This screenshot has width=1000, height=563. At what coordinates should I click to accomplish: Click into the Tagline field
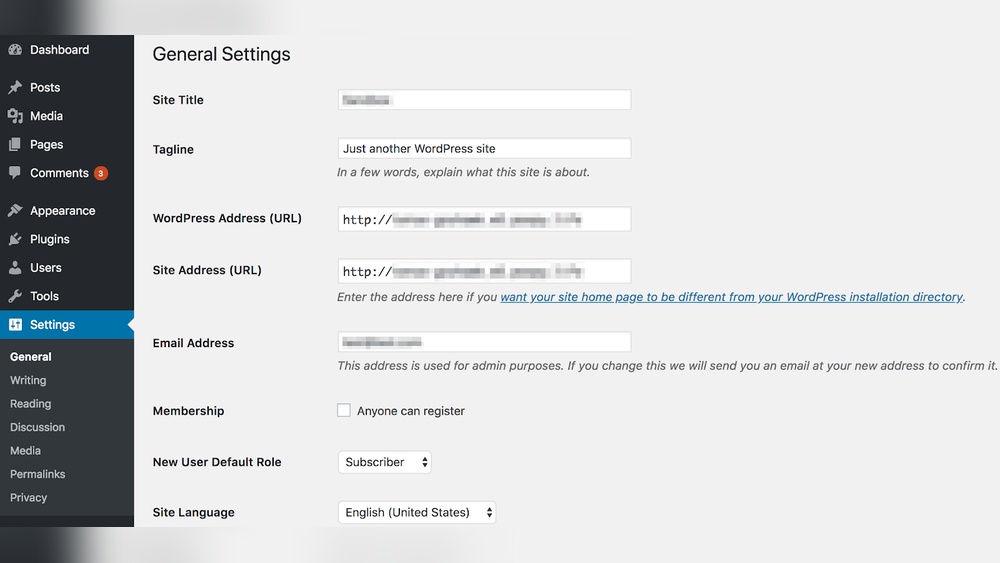tap(485, 149)
